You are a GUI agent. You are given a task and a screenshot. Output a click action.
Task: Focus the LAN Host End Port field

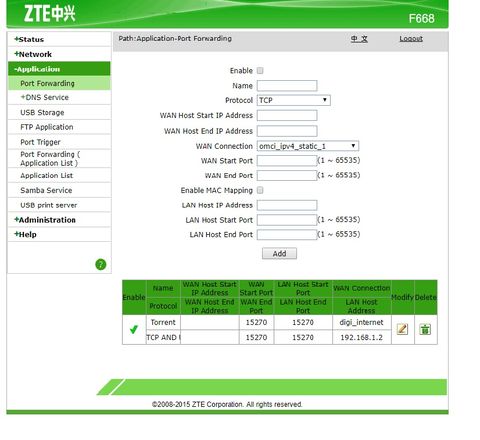point(287,235)
